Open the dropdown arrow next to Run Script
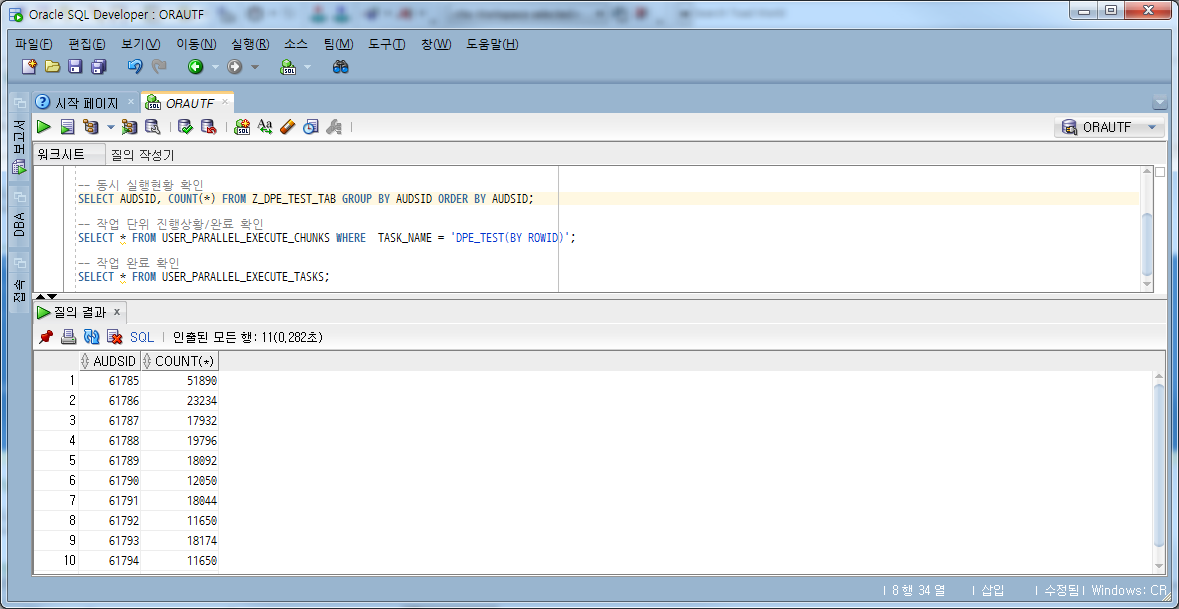 pyautogui.click(x=109, y=126)
